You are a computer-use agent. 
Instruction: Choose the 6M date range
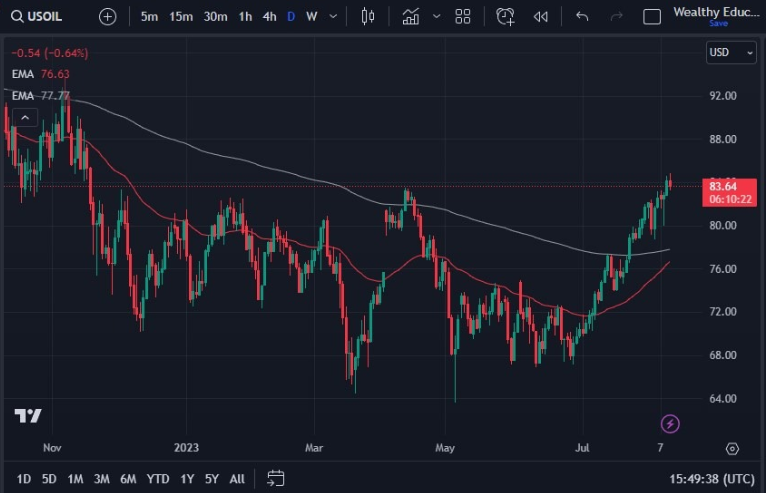[128, 478]
